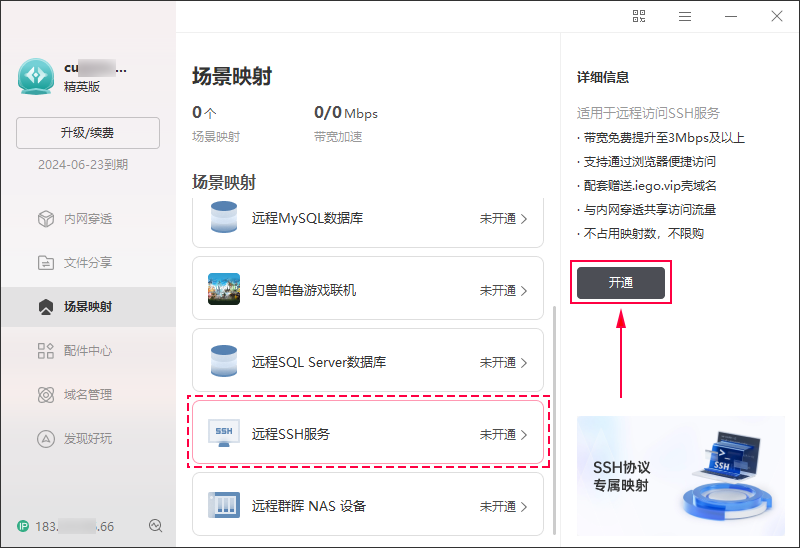Click the QR code icon in title bar
This screenshot has width=800, height=548.
[x=640, y=16]
